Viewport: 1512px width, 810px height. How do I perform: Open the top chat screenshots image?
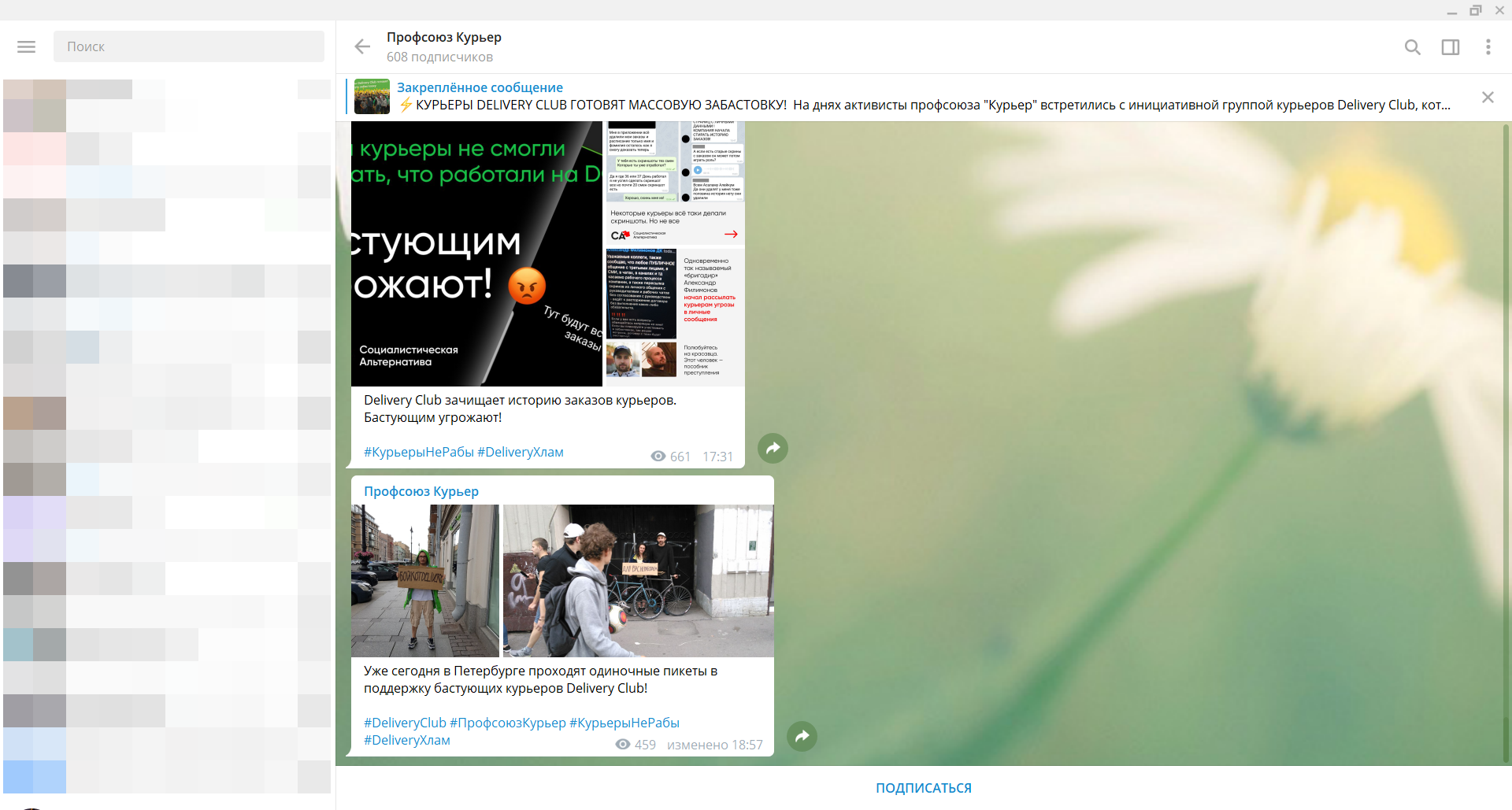[675, 183]
